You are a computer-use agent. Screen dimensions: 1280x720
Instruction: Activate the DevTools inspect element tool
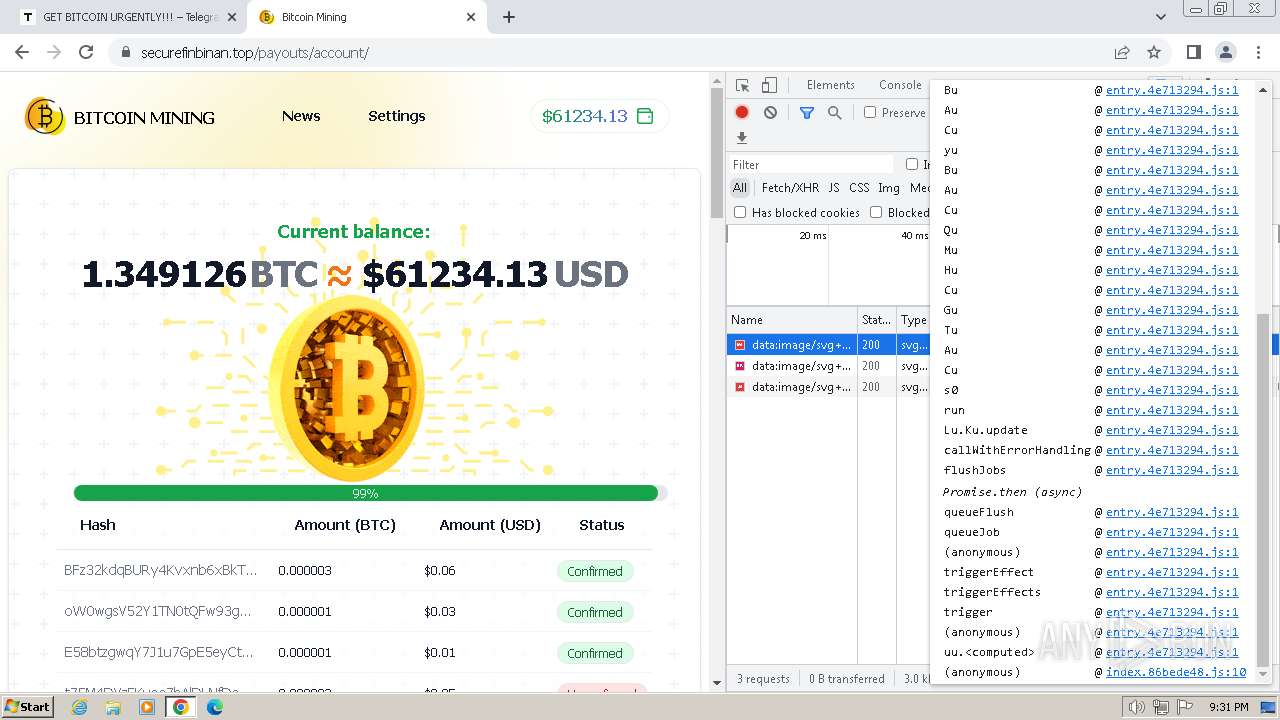pyautogui.click(x=742, y=85)
